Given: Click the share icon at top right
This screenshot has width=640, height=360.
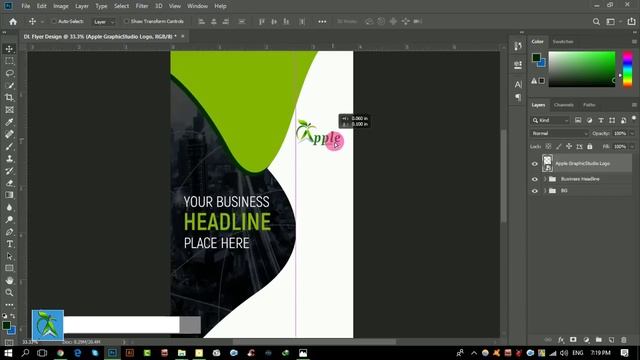Looking at the screenshot, I should click(x=631, y=22).
